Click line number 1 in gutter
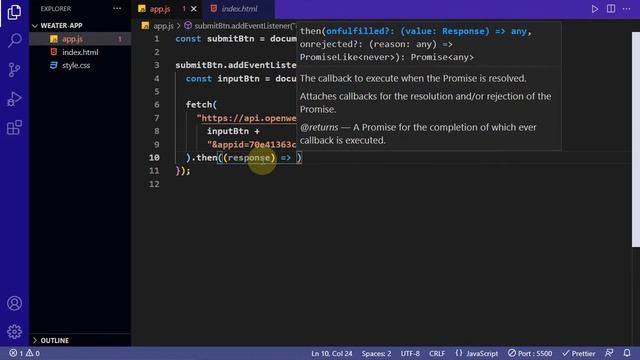 pyautogui.click(x=156, y=39)
